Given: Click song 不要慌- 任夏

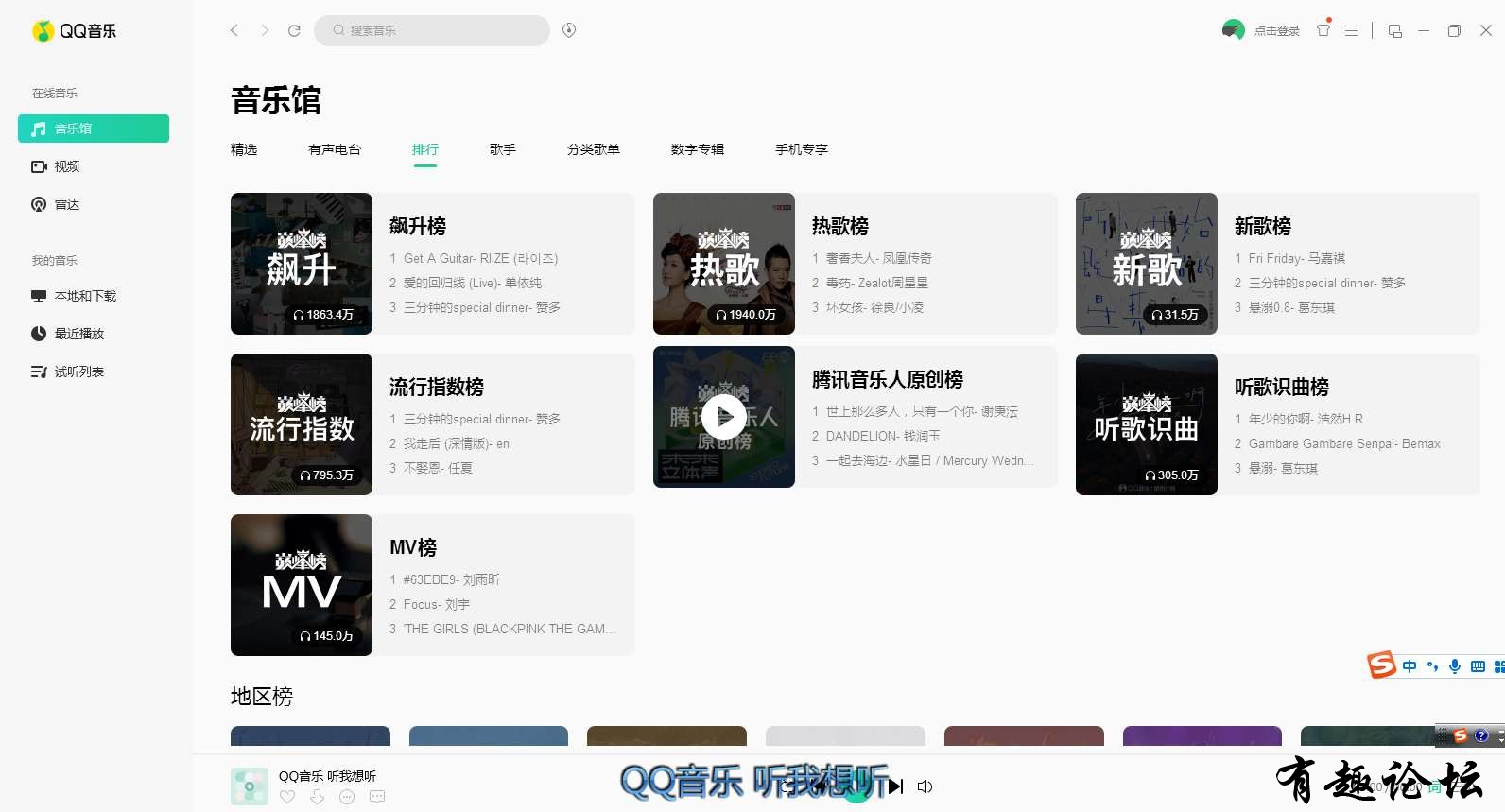Looking at the screenshot, I should [439, 468].
